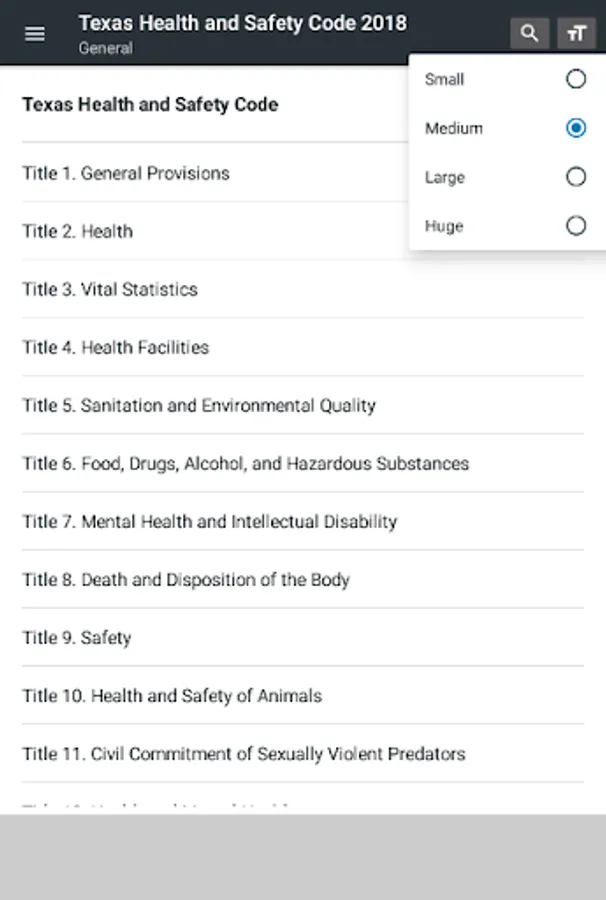Toggle the text size icon
The width and height of the screenshot is (606, 900).
click(x=576, y=33)
